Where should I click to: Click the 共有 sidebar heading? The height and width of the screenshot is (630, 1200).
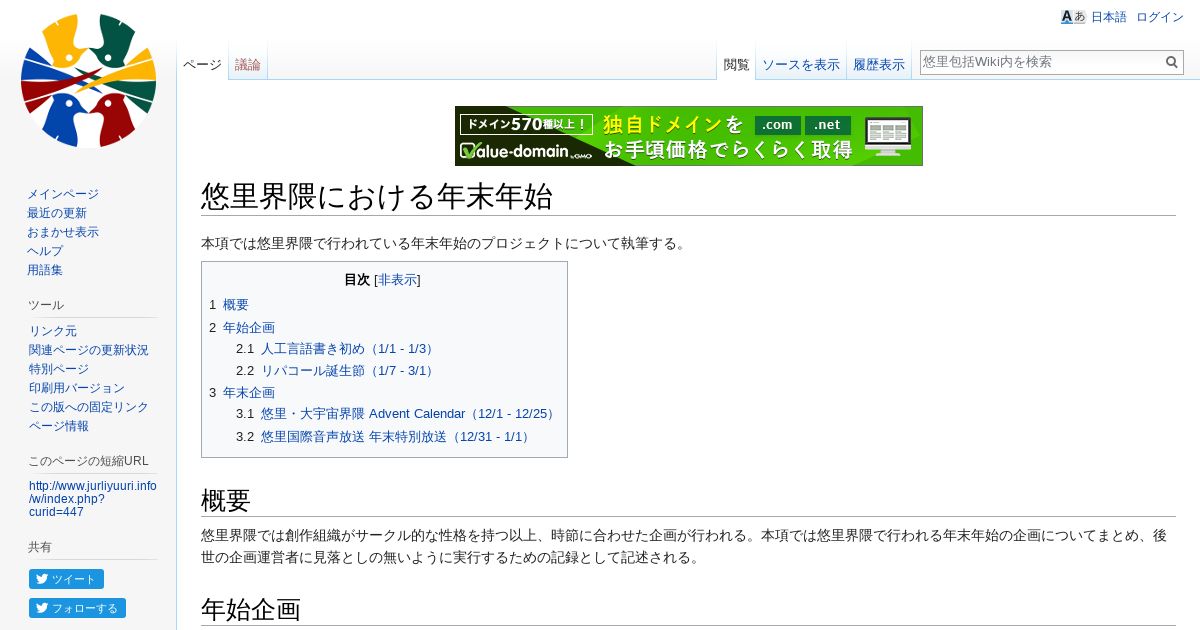(40, 547)
